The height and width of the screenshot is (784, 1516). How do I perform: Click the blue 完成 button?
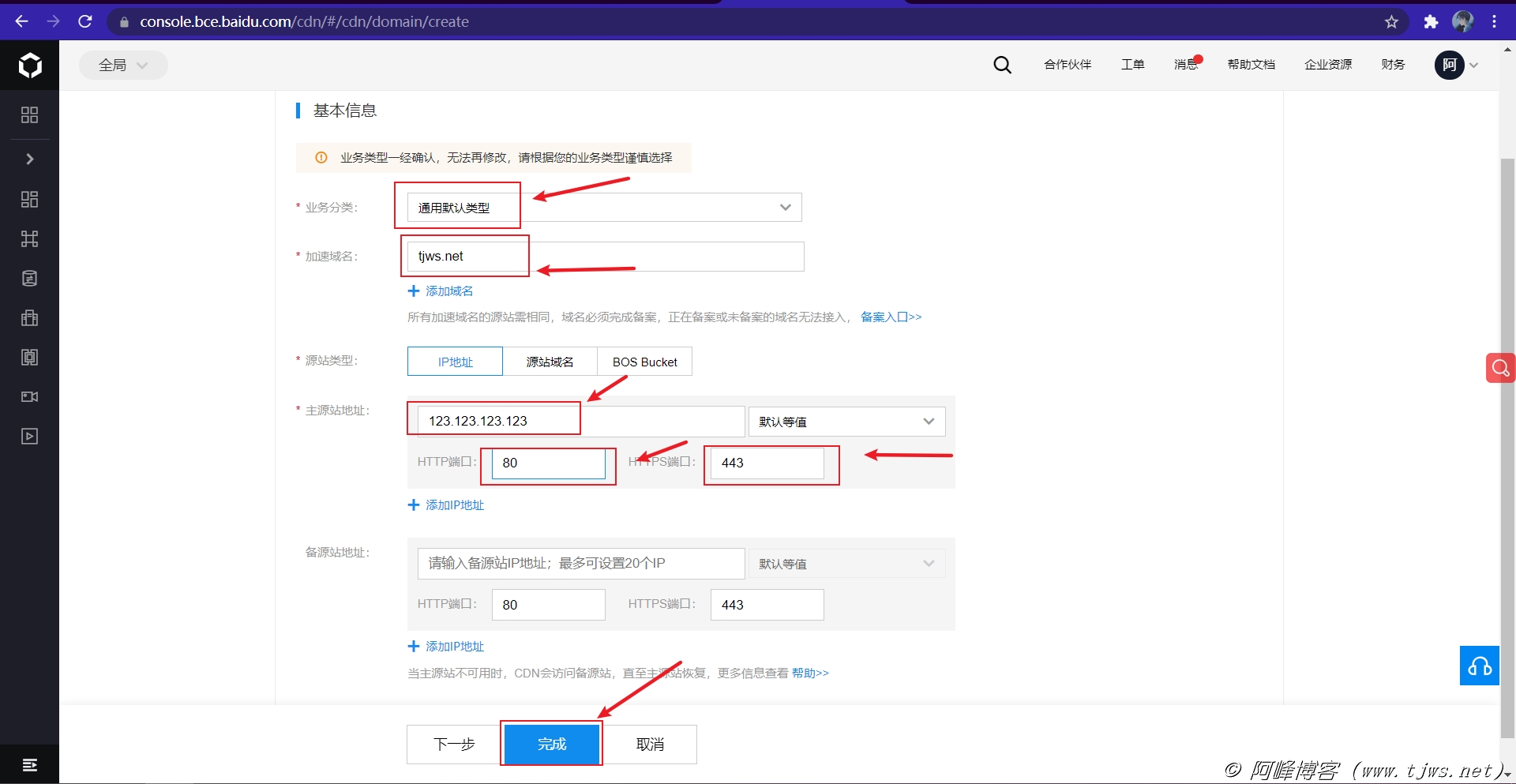[x=551, y=744]
